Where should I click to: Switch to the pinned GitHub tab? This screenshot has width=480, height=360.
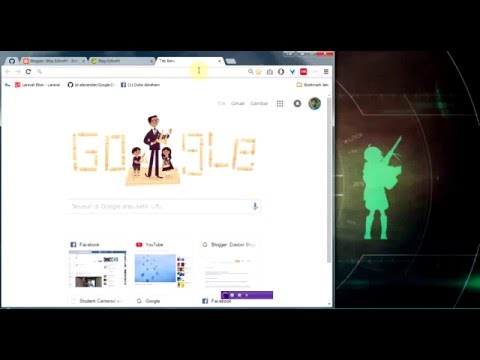point(12,61)
